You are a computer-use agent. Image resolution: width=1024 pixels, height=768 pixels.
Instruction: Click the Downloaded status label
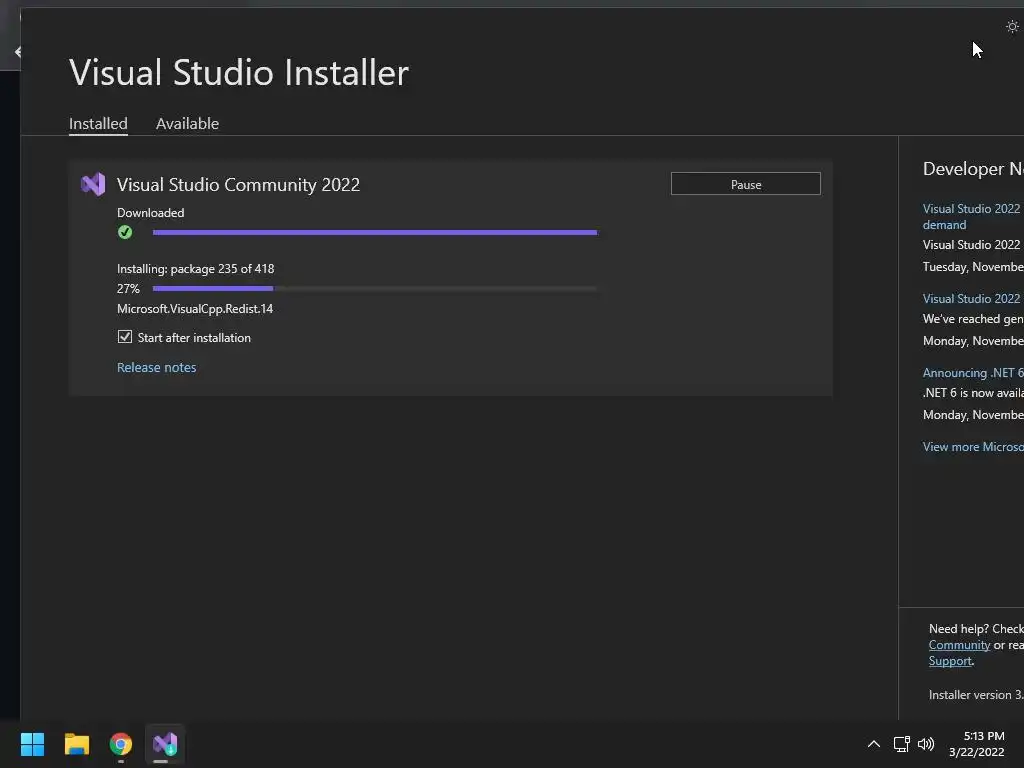[x=151, y=213]
